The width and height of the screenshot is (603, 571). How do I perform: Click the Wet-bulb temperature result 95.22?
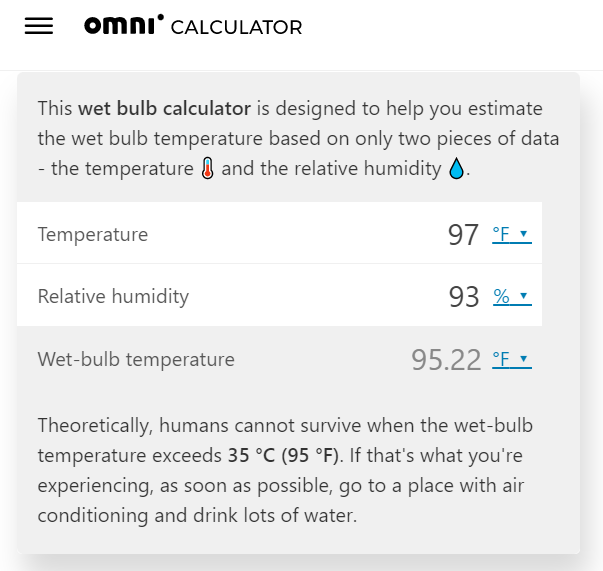pyautogui.click(x=446, y=359)
